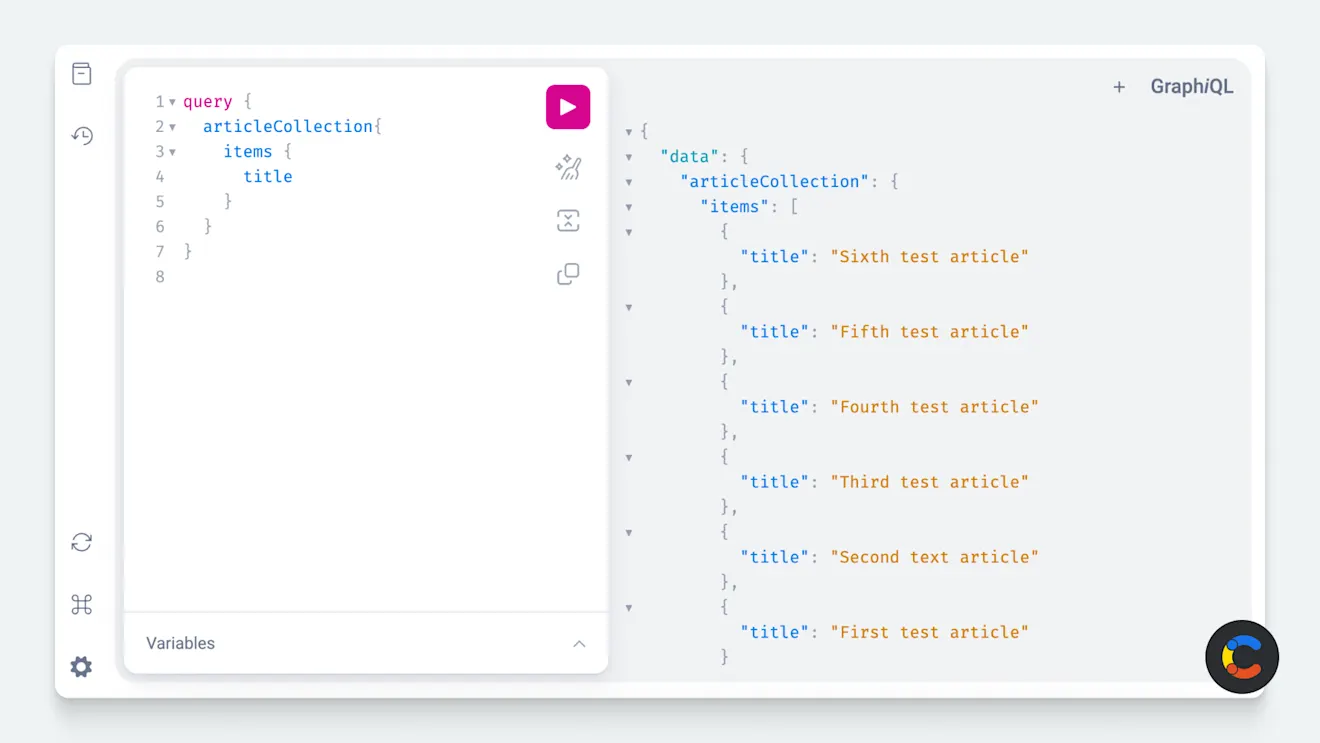Copy the query to clipboard icon
The width and height of the screenshot is (1320, 743).
pyautogui.click(x=568, y=274)
